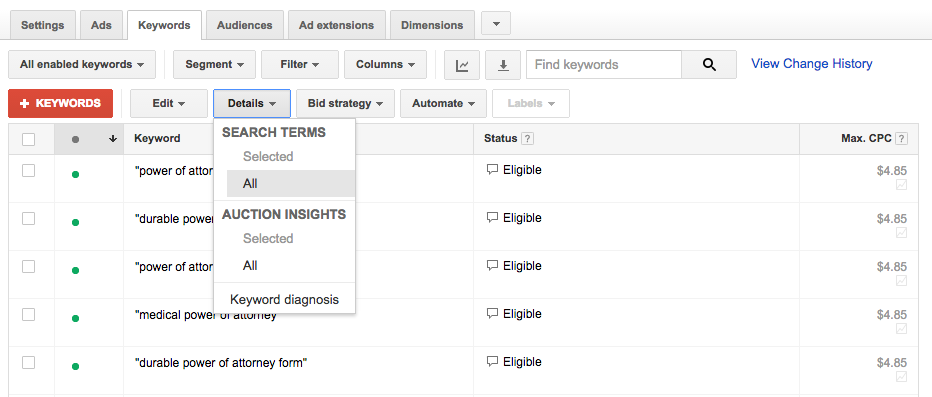Click the speech bubble icon in first row
Viewport: 932px width, 397px height.
492,170
